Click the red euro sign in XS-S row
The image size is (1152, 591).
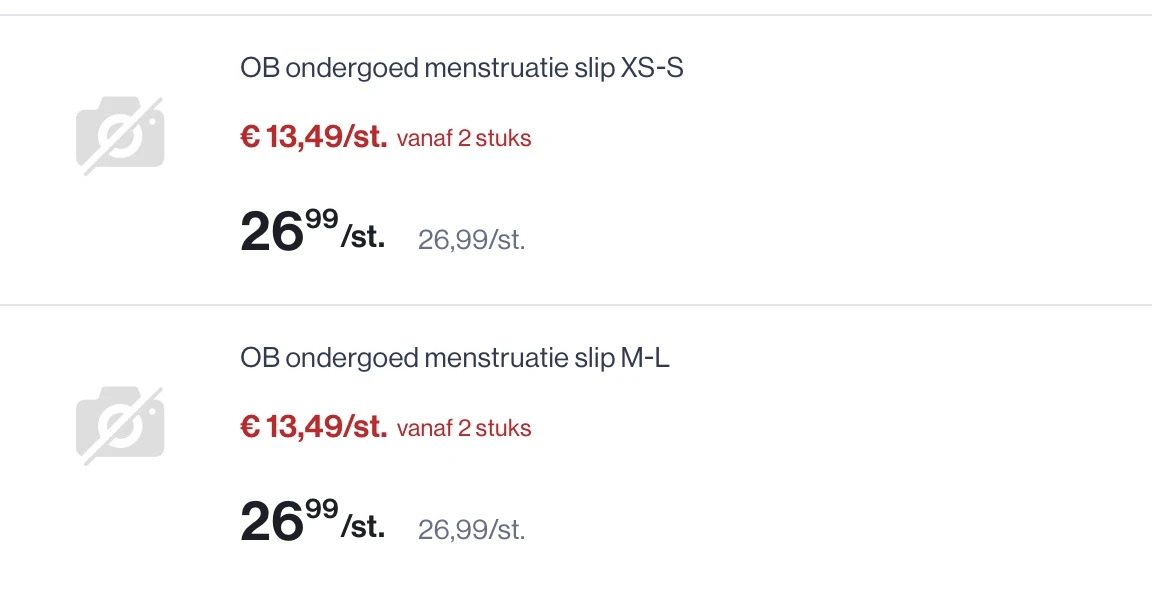point(249,138)
